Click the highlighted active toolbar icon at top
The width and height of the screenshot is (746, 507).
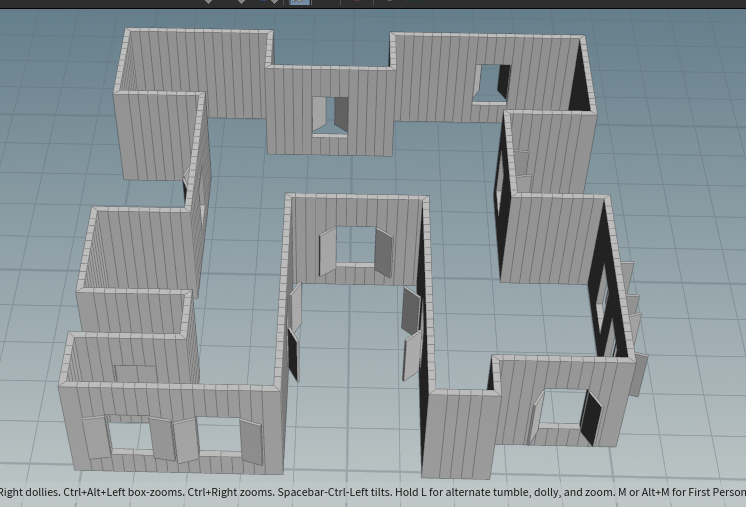click(299, 3)
